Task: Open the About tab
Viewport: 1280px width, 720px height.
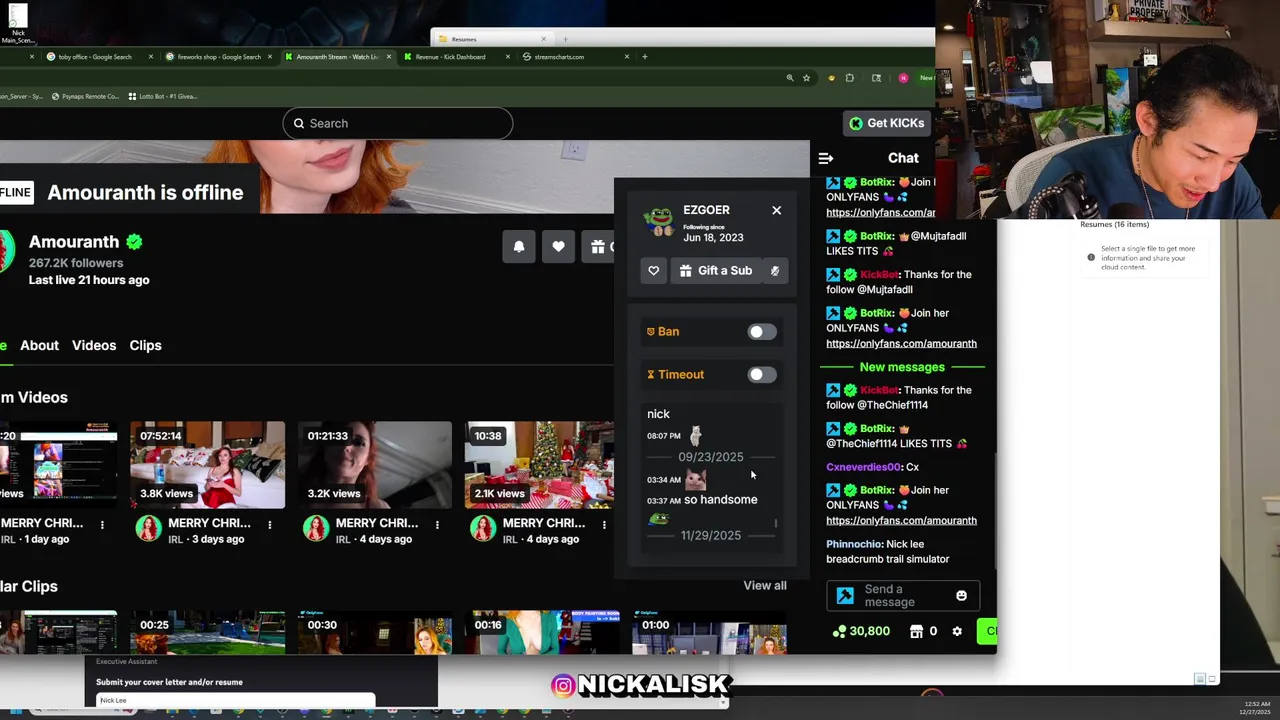Action: click(x=39, y=345)
